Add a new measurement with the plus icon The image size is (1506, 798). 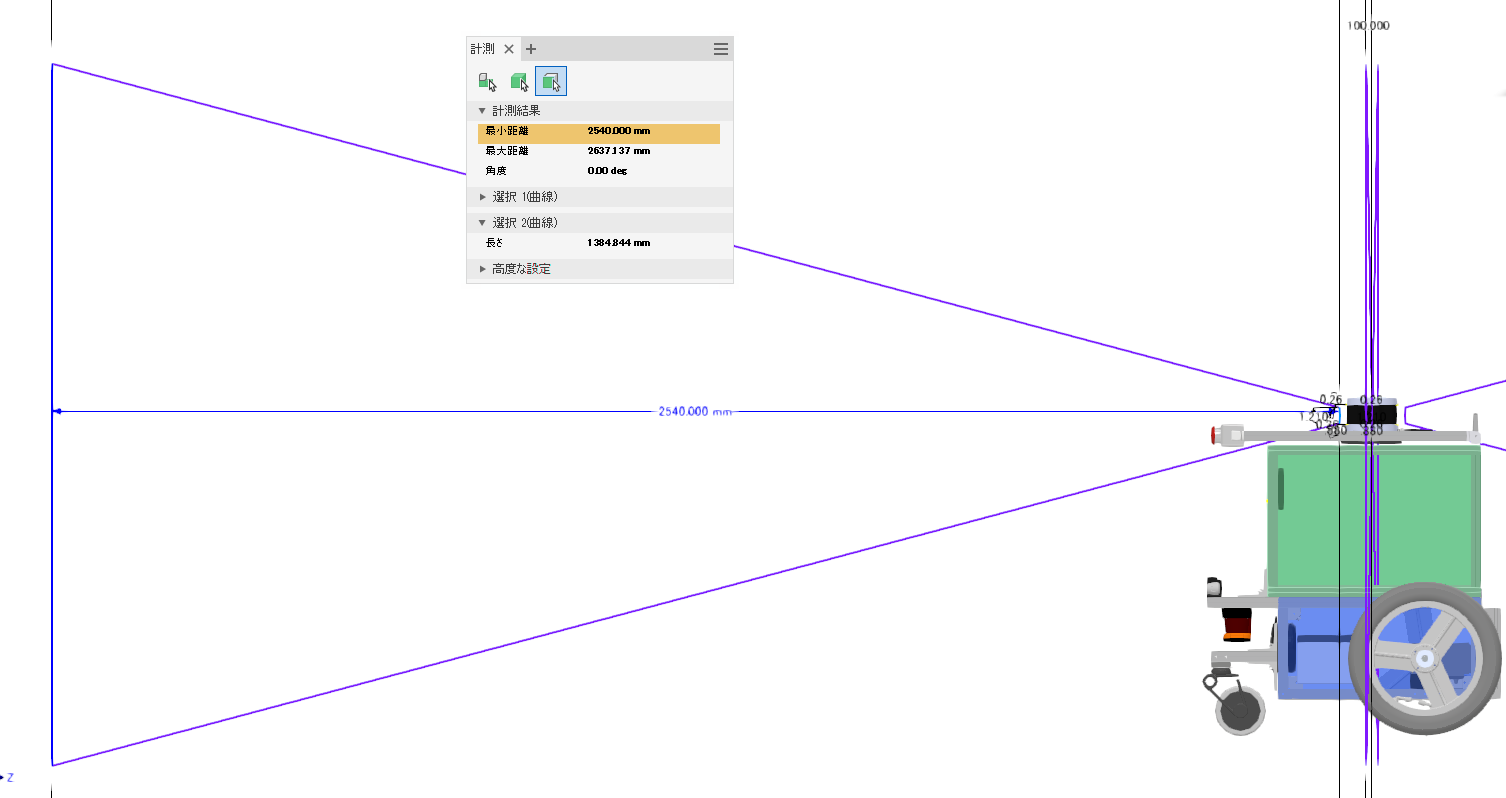[x=531, y=48]
